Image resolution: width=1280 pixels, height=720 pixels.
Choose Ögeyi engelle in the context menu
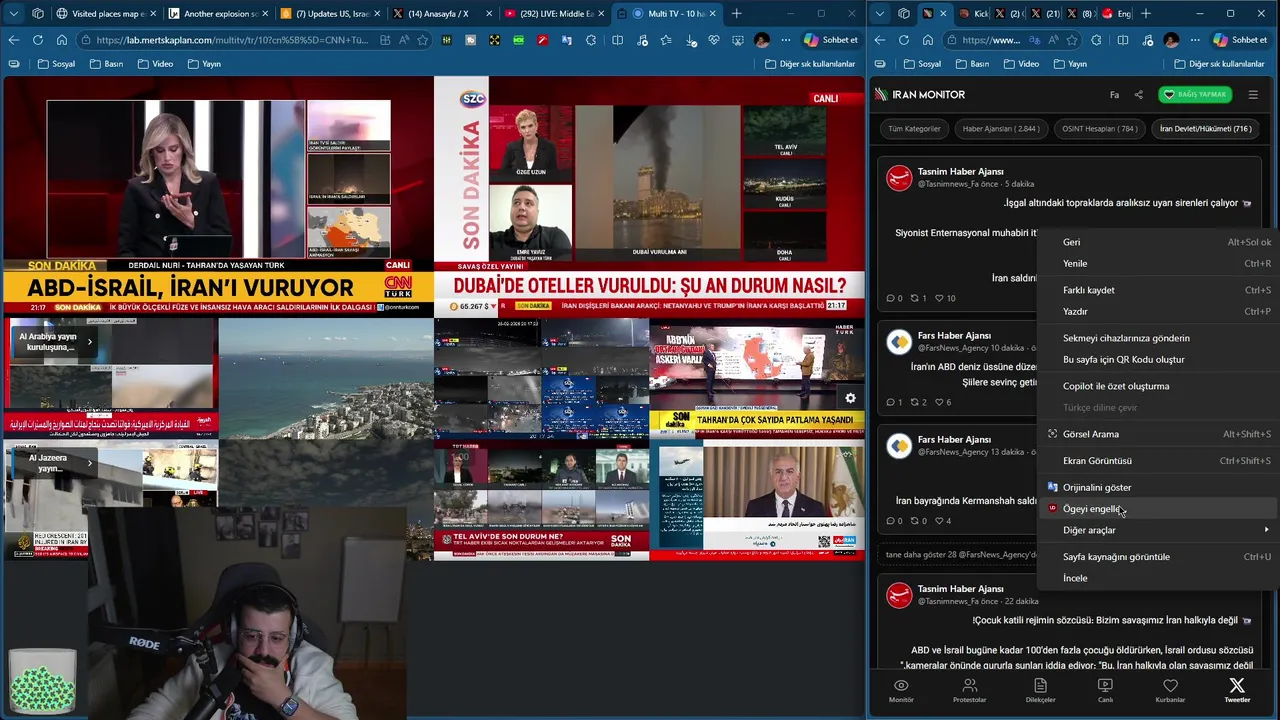pos(1156,509)
